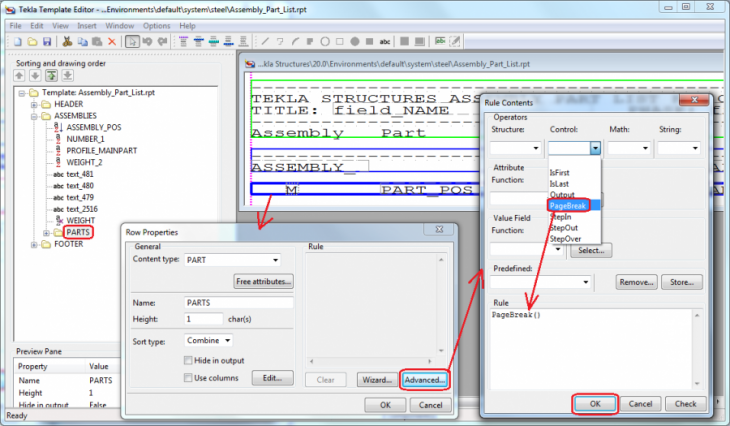The image size is (730, 426).
Task: Open the File menu
Action: coord(15,26)
